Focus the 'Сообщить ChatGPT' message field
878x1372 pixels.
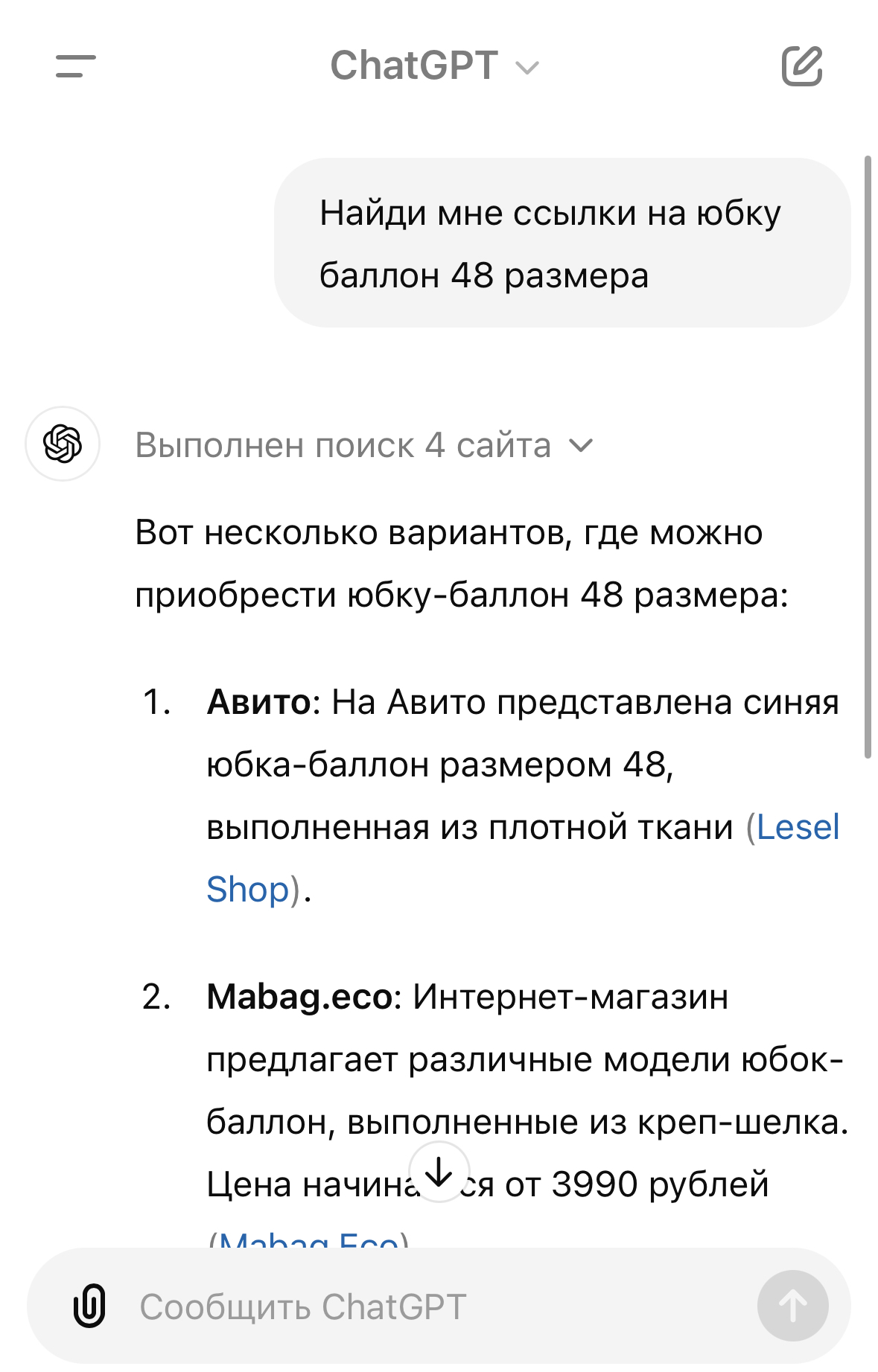point(439,1306)
